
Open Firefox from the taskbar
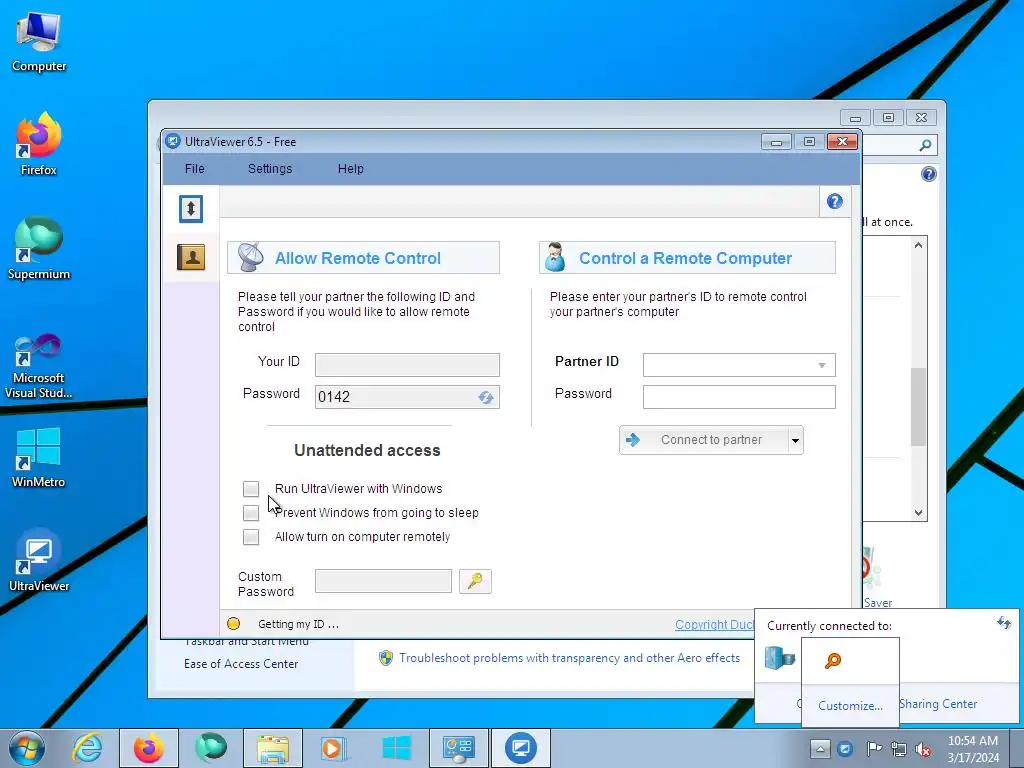(x=149, y=748)
